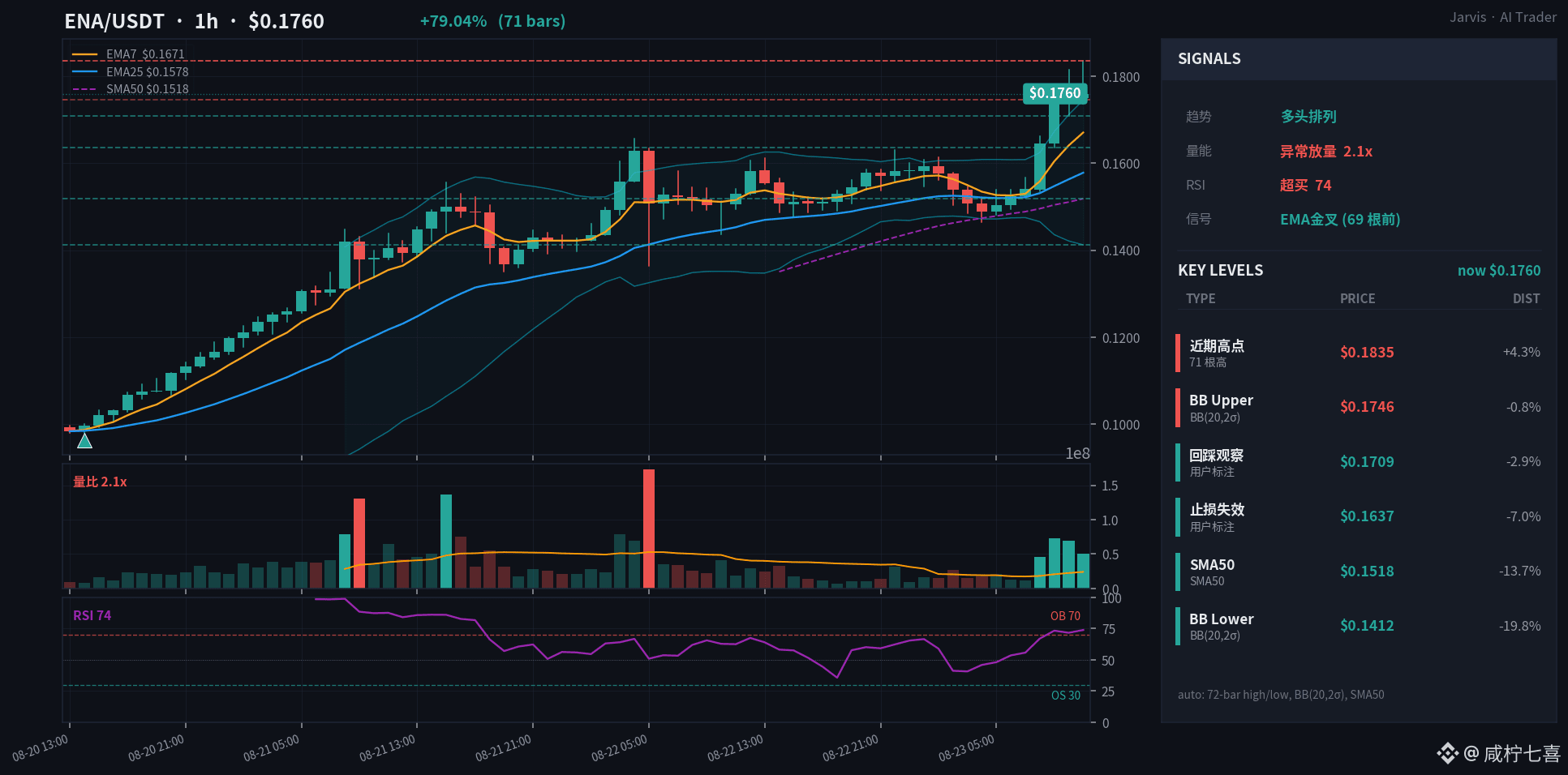Click the red color bar beside BB Upper
1568x775 pixels.
tap(1178, 408)
